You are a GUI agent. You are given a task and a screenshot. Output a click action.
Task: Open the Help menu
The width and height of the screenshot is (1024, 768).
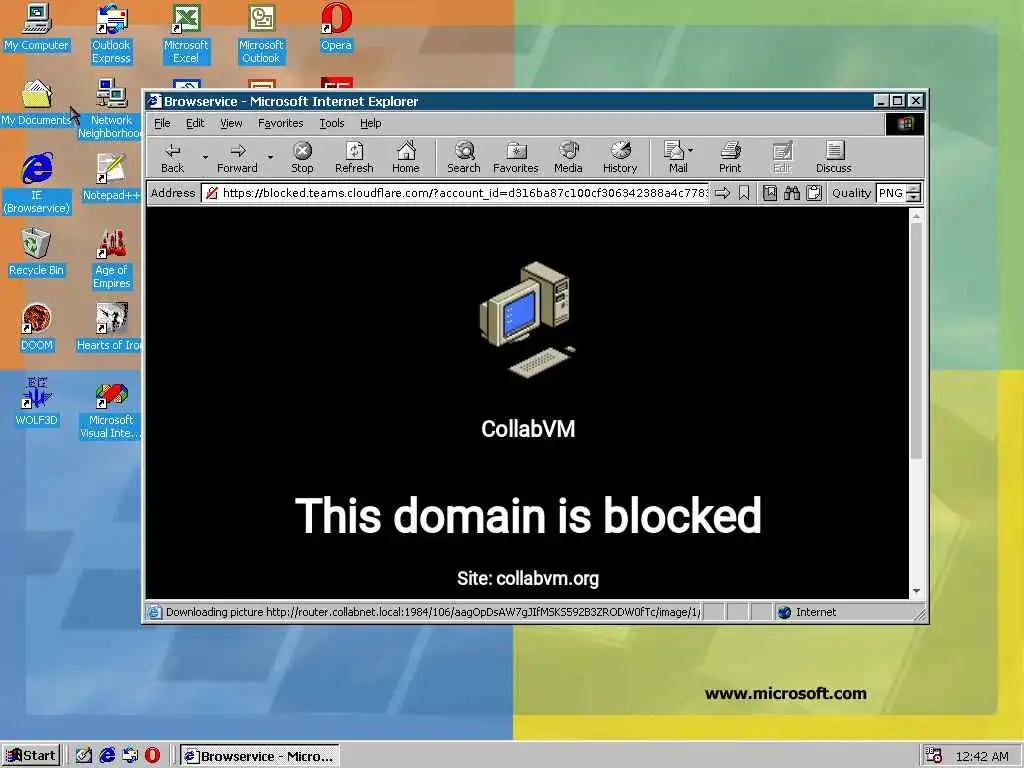point(370,123)
